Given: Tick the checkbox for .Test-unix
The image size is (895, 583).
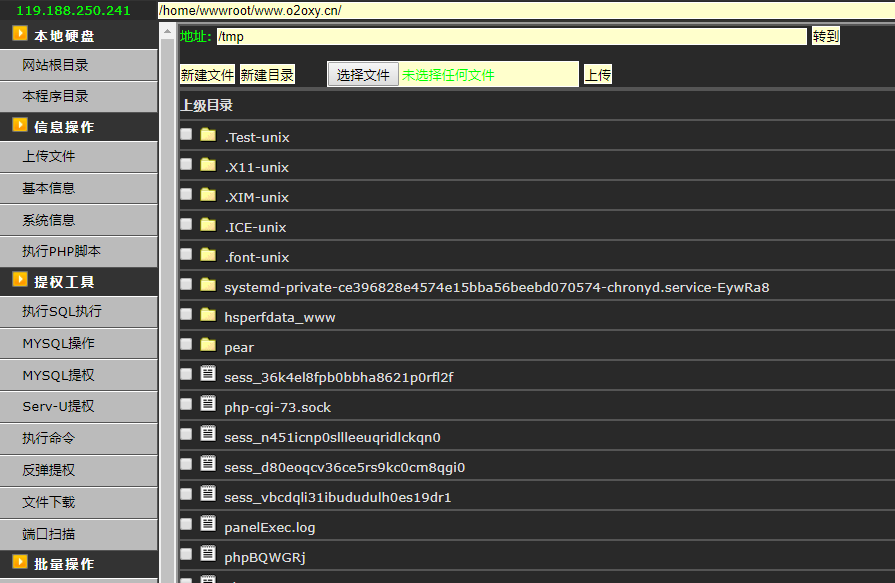Looking at the screenshot, I should click(186, 134).
